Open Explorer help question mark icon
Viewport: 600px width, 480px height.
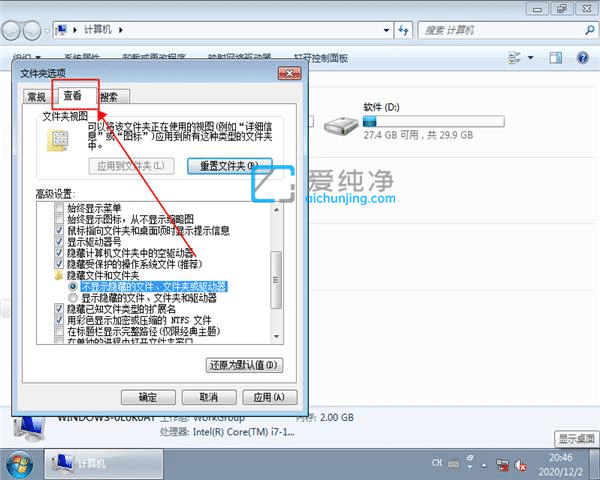[582, 58]
